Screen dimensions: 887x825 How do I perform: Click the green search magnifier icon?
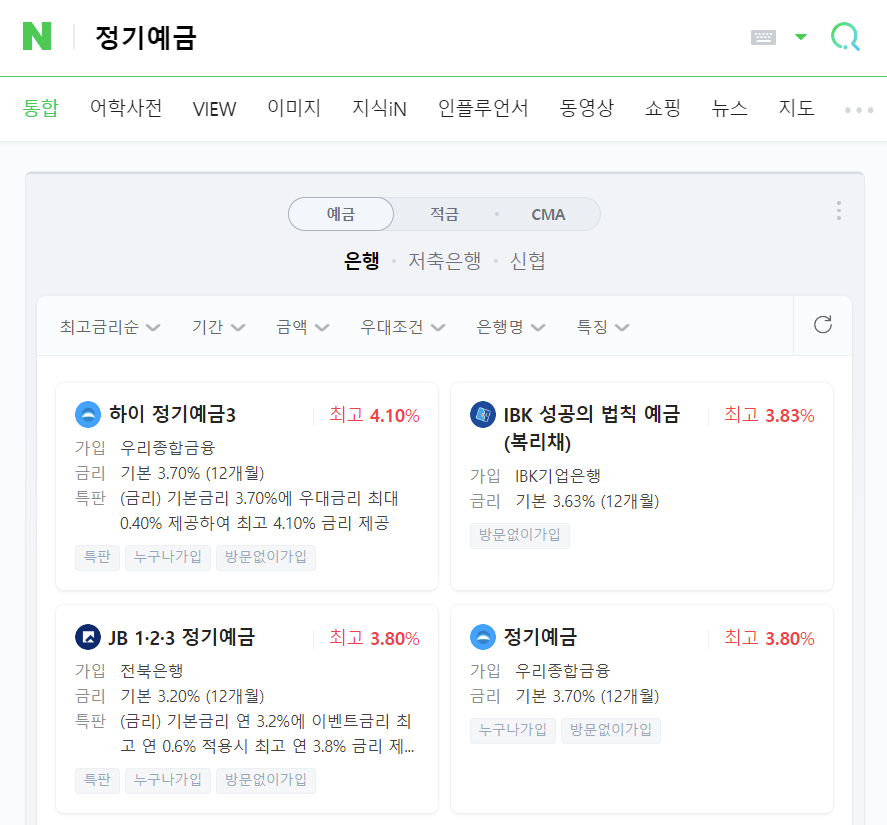pyautogui.click(x=845, y=37)
